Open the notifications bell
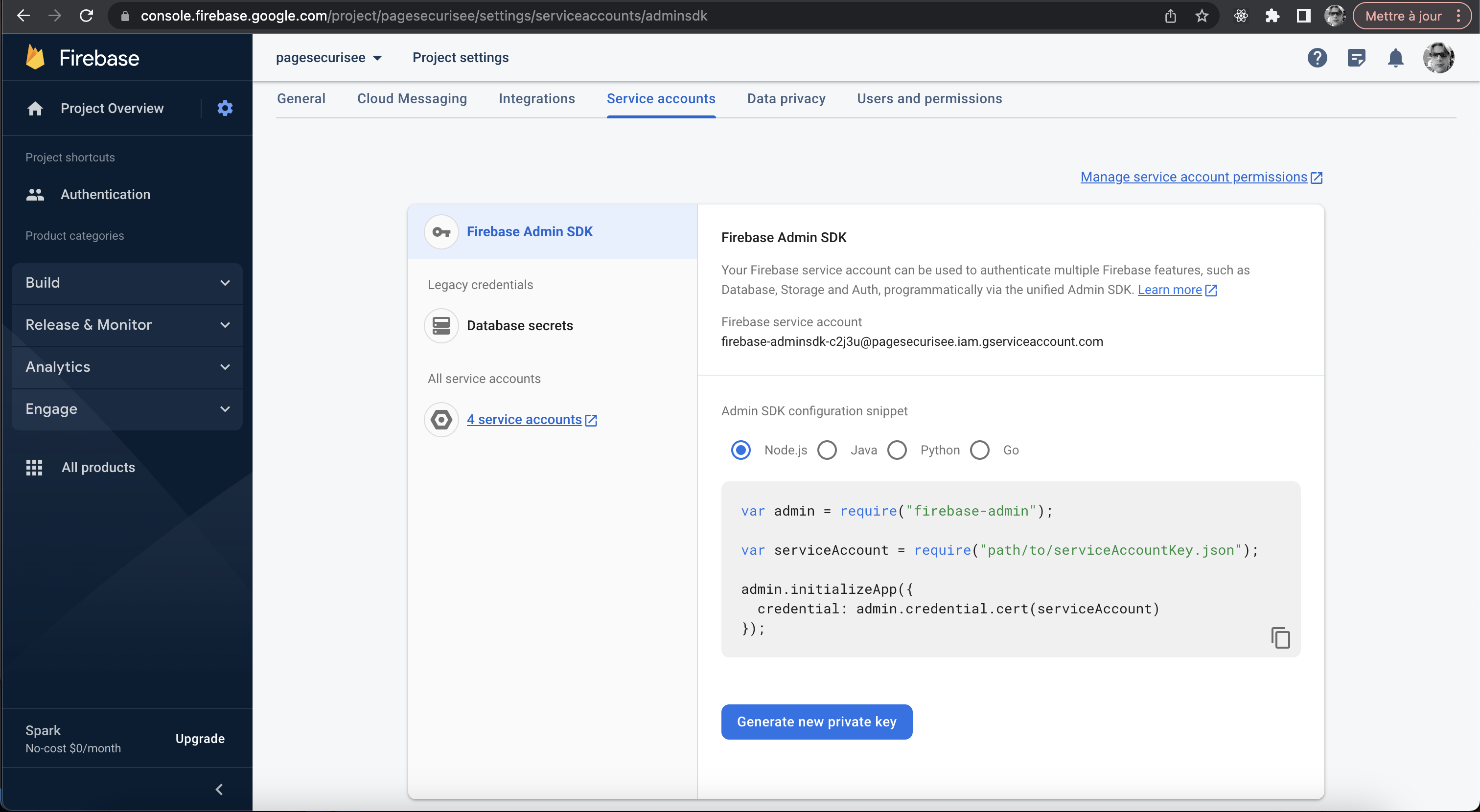The height and width of the screenshot is (812, 1480). pos(1395,57)
